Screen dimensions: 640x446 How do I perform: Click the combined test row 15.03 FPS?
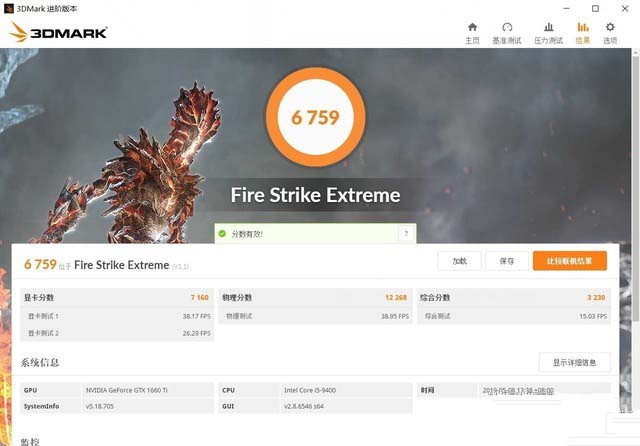(514, 316)
